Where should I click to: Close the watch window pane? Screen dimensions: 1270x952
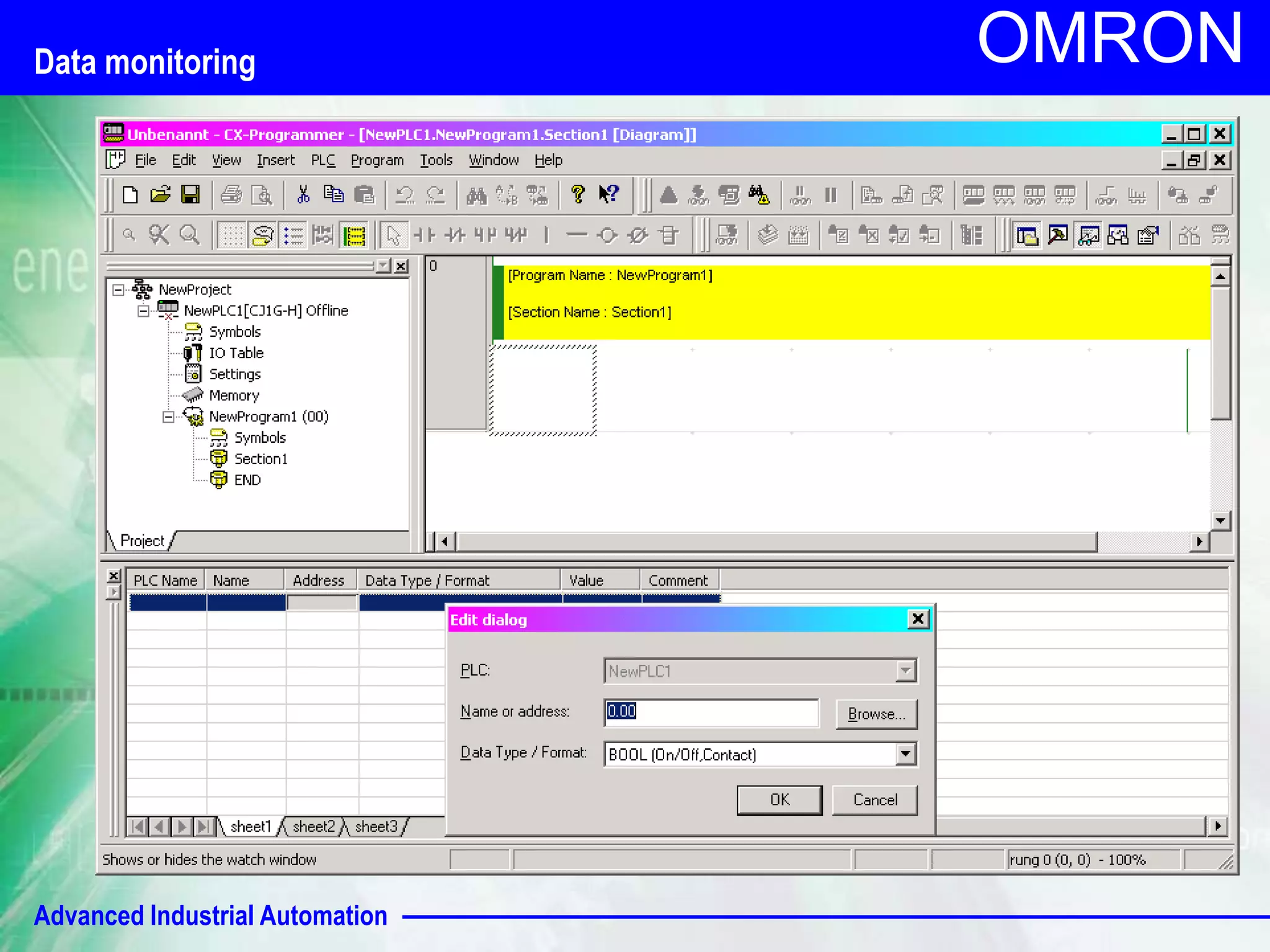click(x=113, y=576)
